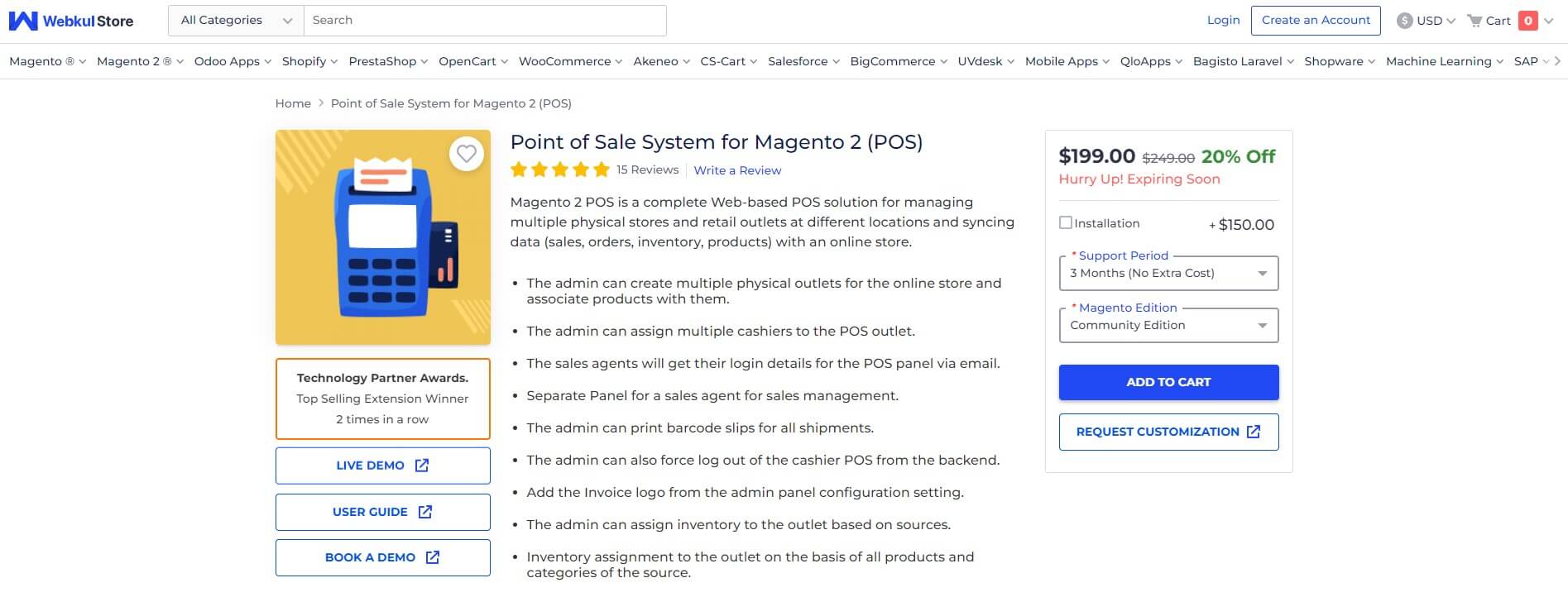
Task: Click the Write a Review link
Action: 737,170
